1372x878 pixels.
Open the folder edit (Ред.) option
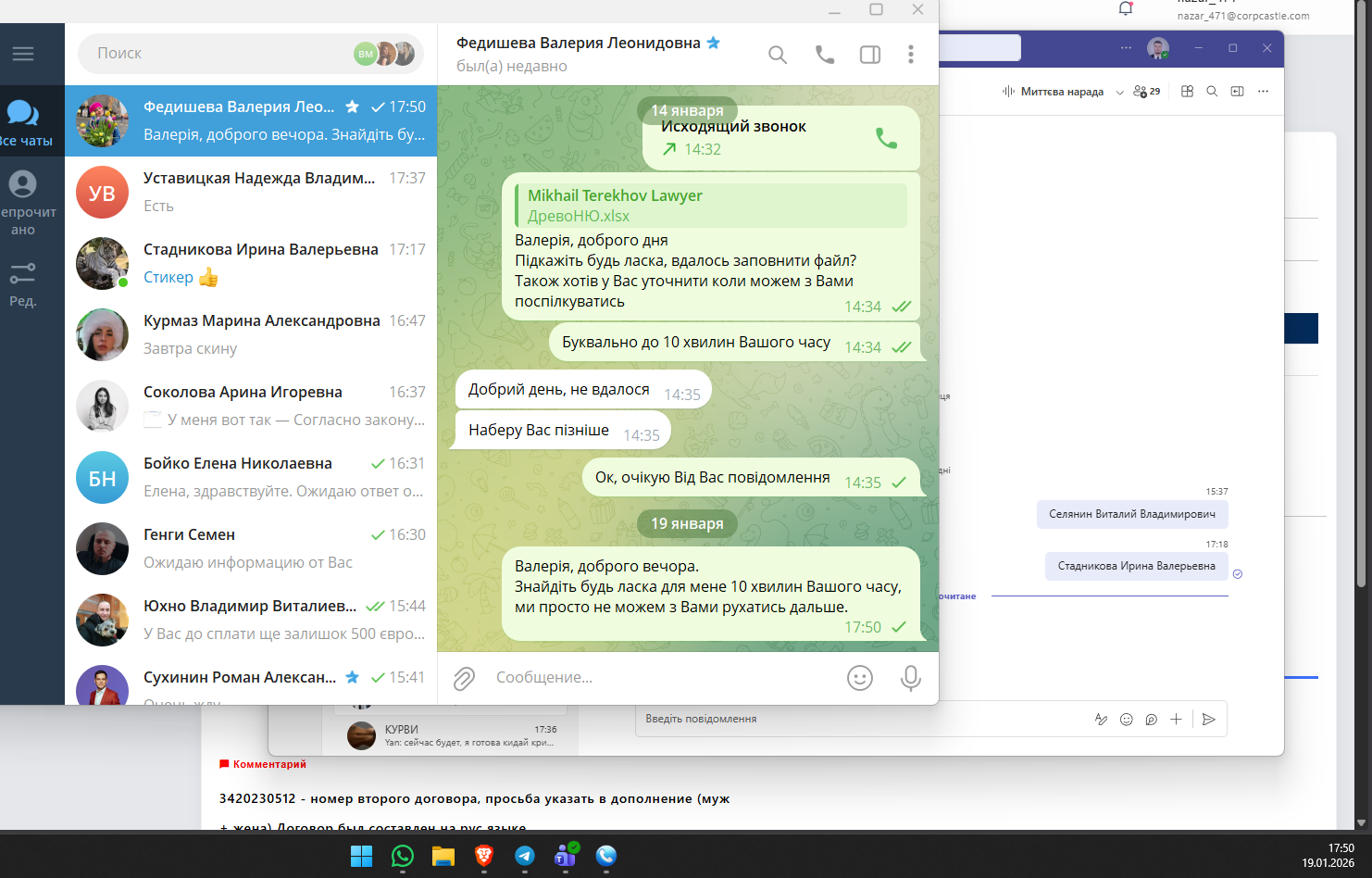(23, 284)
